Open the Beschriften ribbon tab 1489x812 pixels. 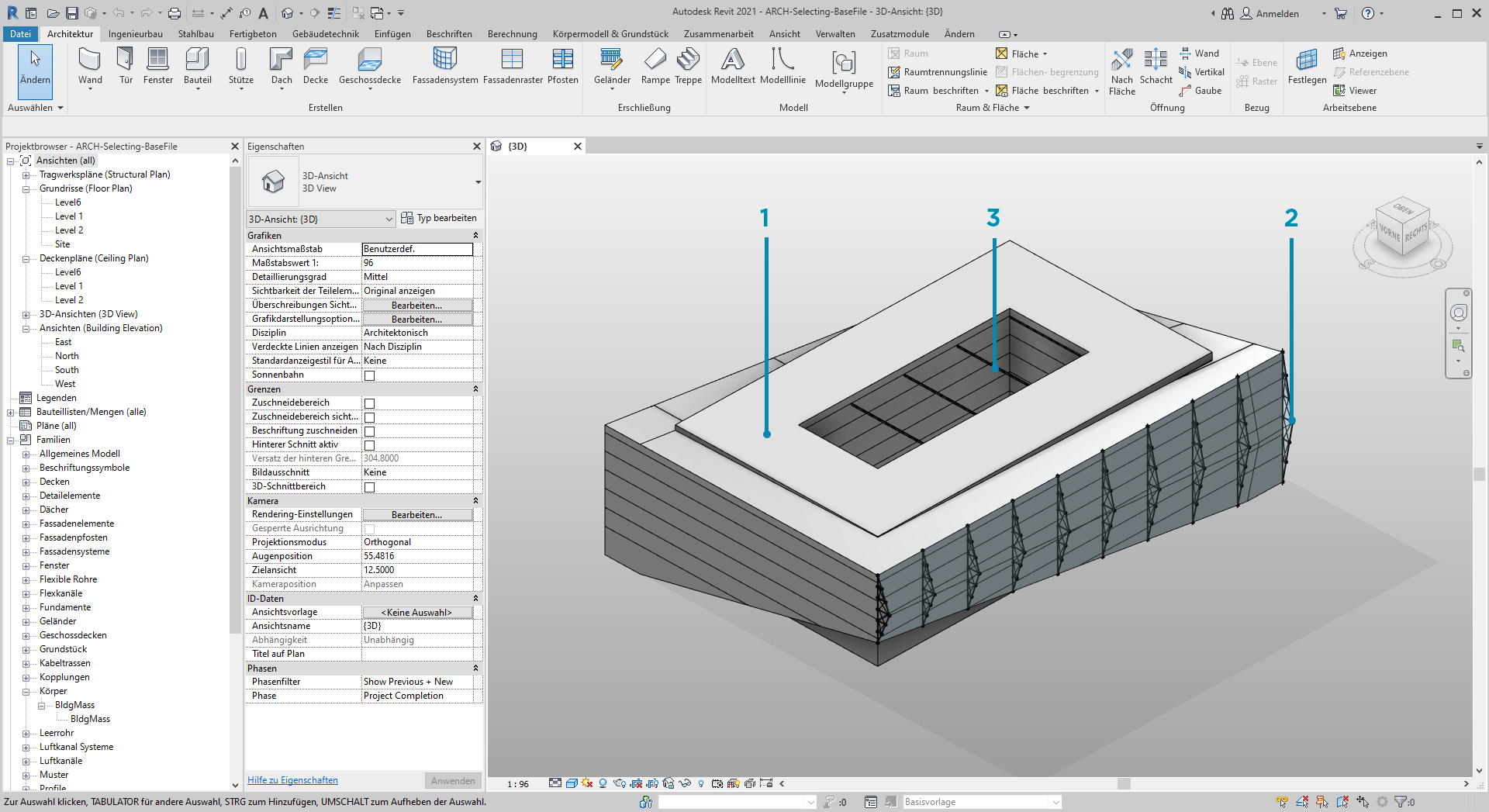pyautogui.click(x=449, y=34)
